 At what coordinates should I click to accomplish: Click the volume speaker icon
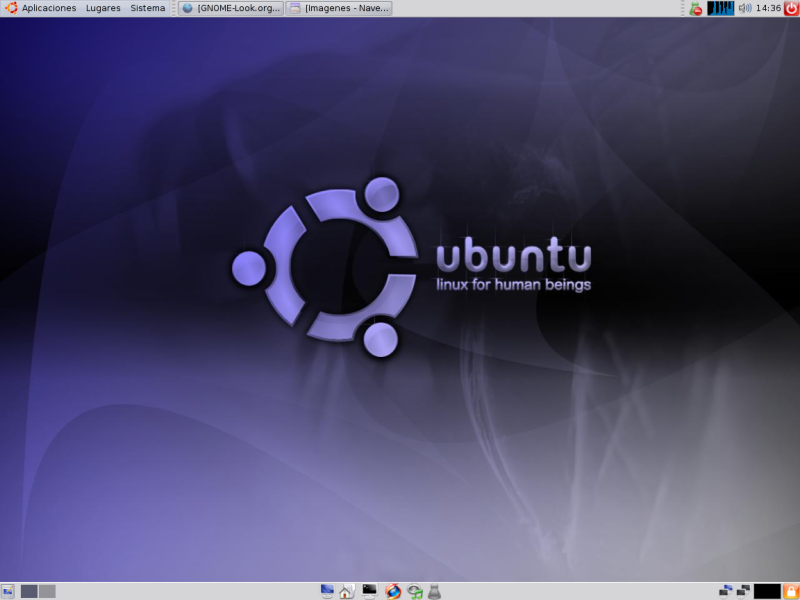745,8
